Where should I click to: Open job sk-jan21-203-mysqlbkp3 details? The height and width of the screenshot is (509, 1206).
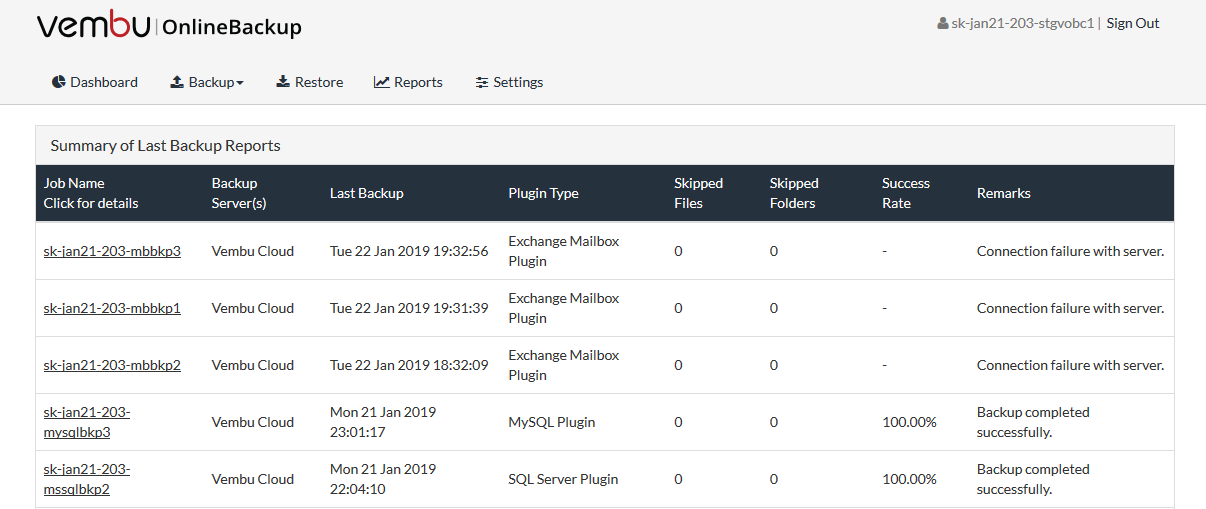(87, 422)
